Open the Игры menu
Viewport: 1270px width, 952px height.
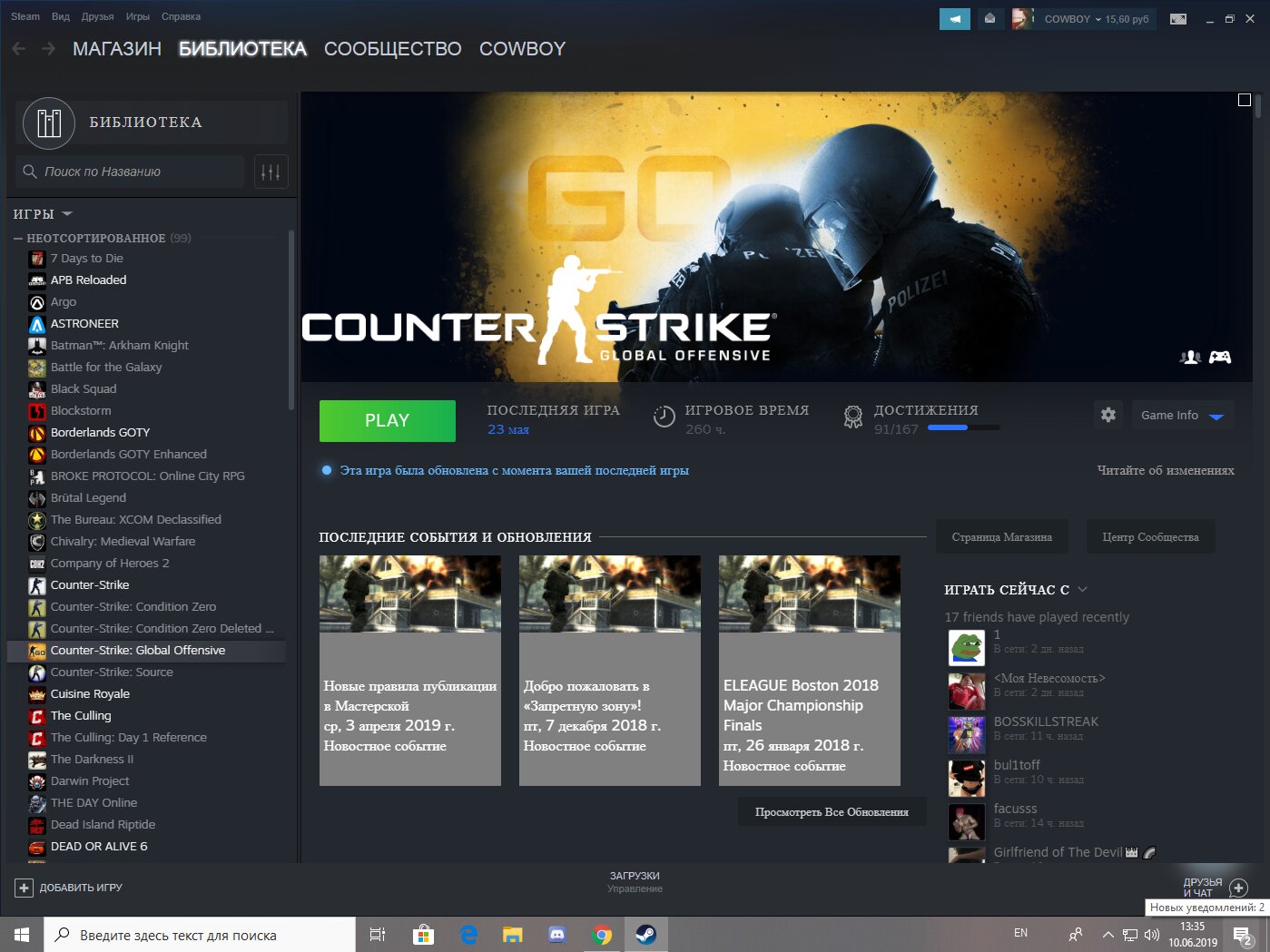tap(138, 16)
